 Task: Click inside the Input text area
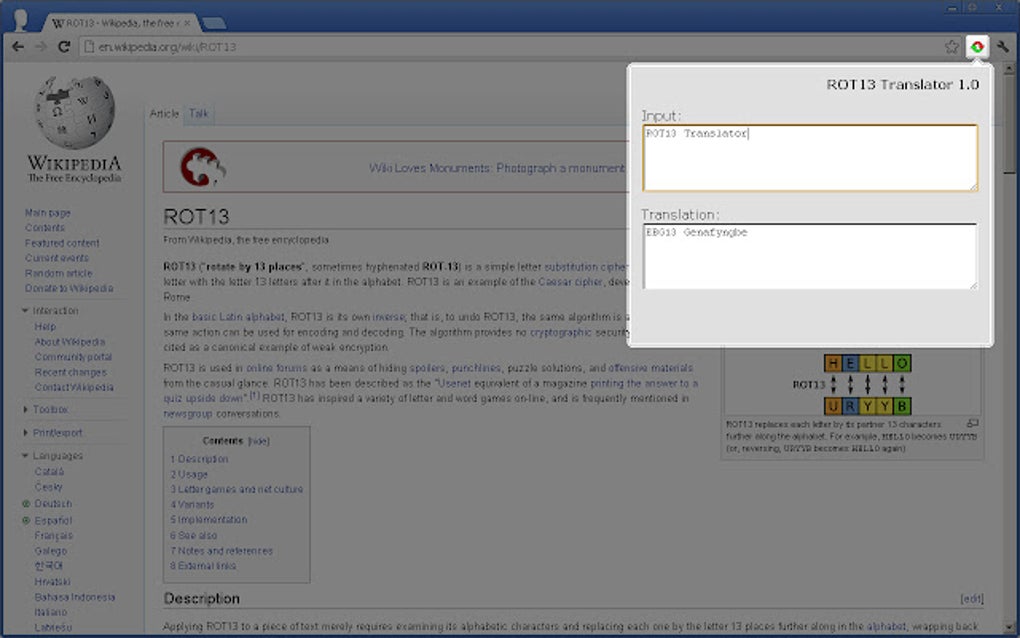pyautogui.click(x=808, y=160)
